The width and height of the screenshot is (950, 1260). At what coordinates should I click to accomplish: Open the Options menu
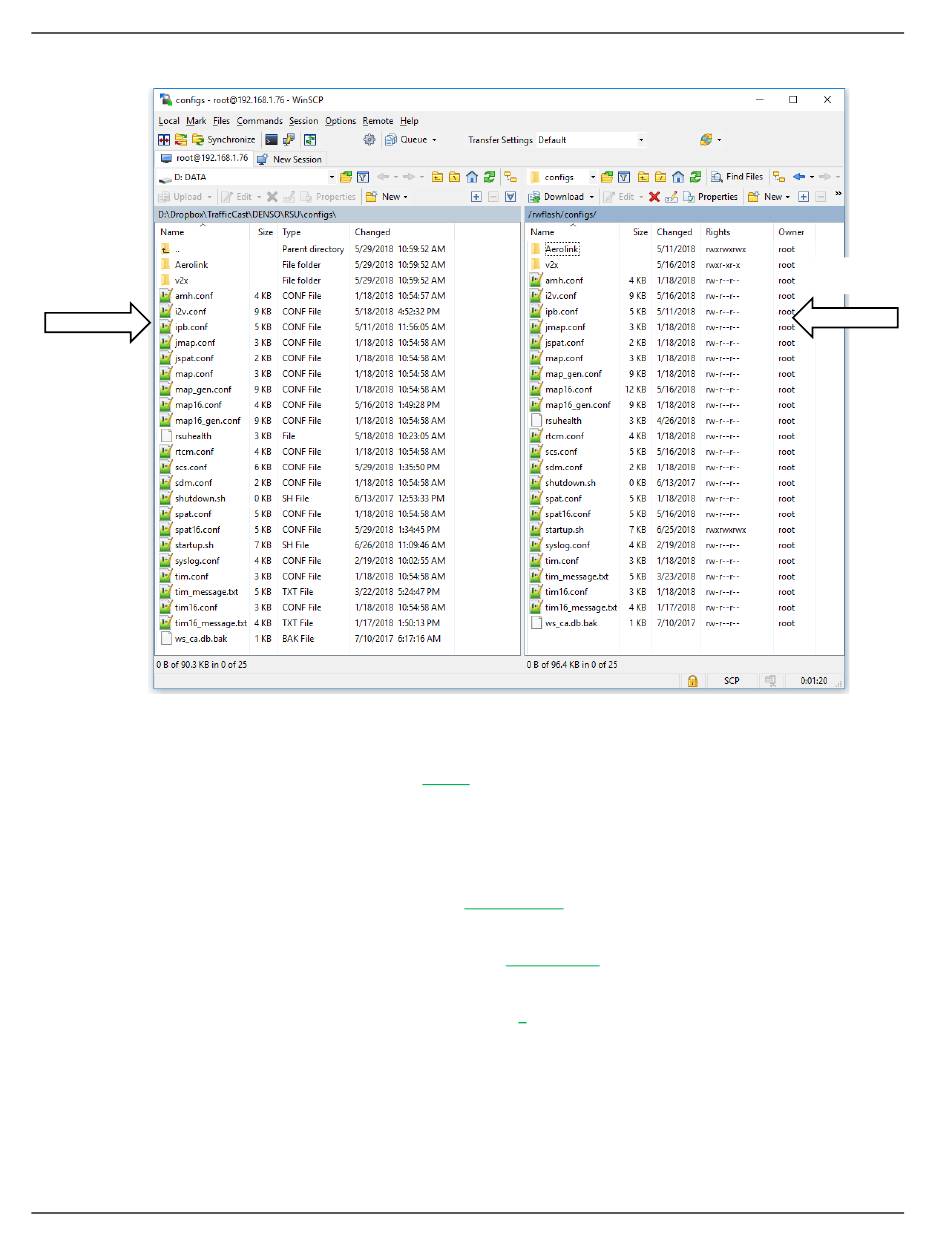tap(340, 121)
